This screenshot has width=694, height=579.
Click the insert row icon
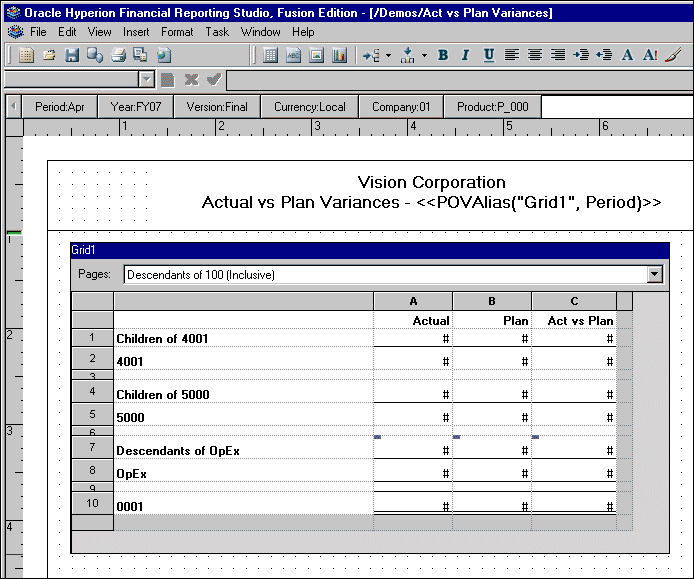click(371, 55)
